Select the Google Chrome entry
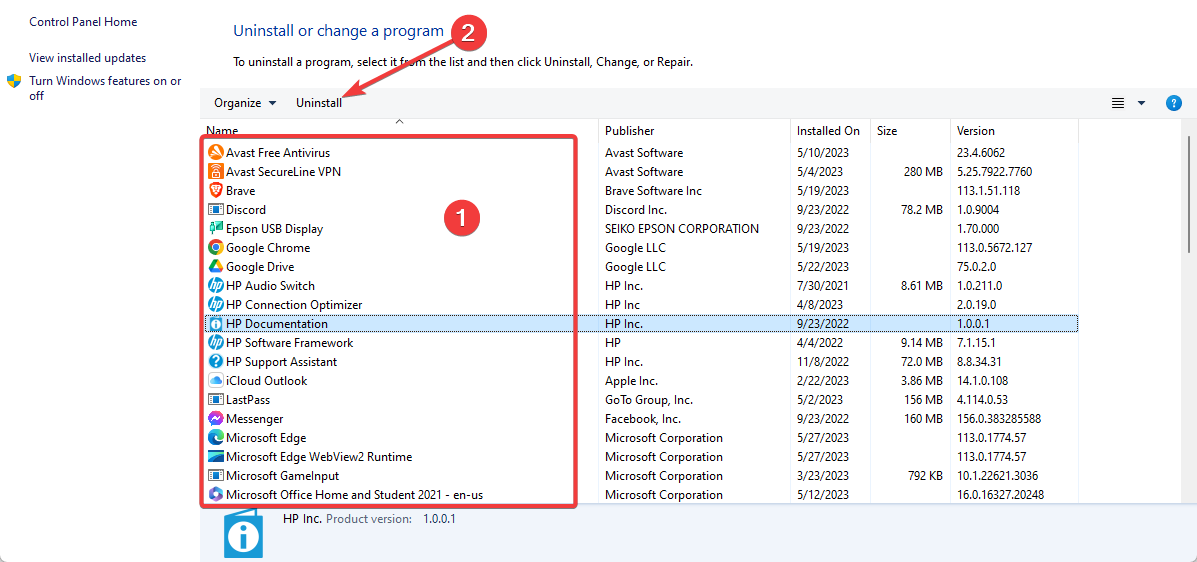 [268, 247]
